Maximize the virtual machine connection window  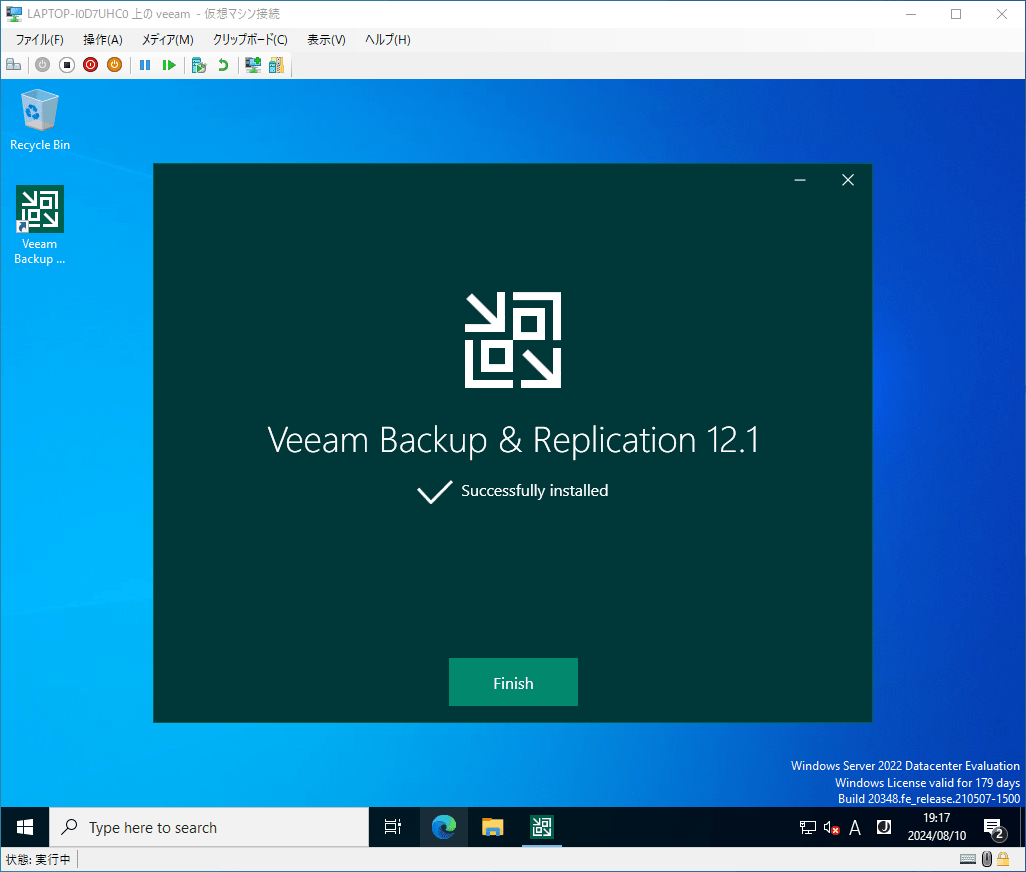[x=956, y=14]
